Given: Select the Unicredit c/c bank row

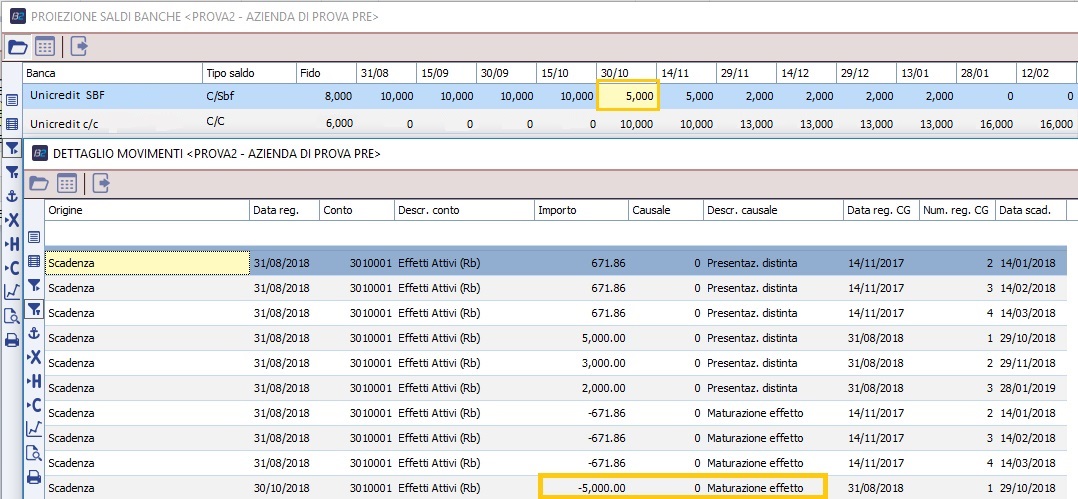Looking at the screenshot, I should click(550, 123).
